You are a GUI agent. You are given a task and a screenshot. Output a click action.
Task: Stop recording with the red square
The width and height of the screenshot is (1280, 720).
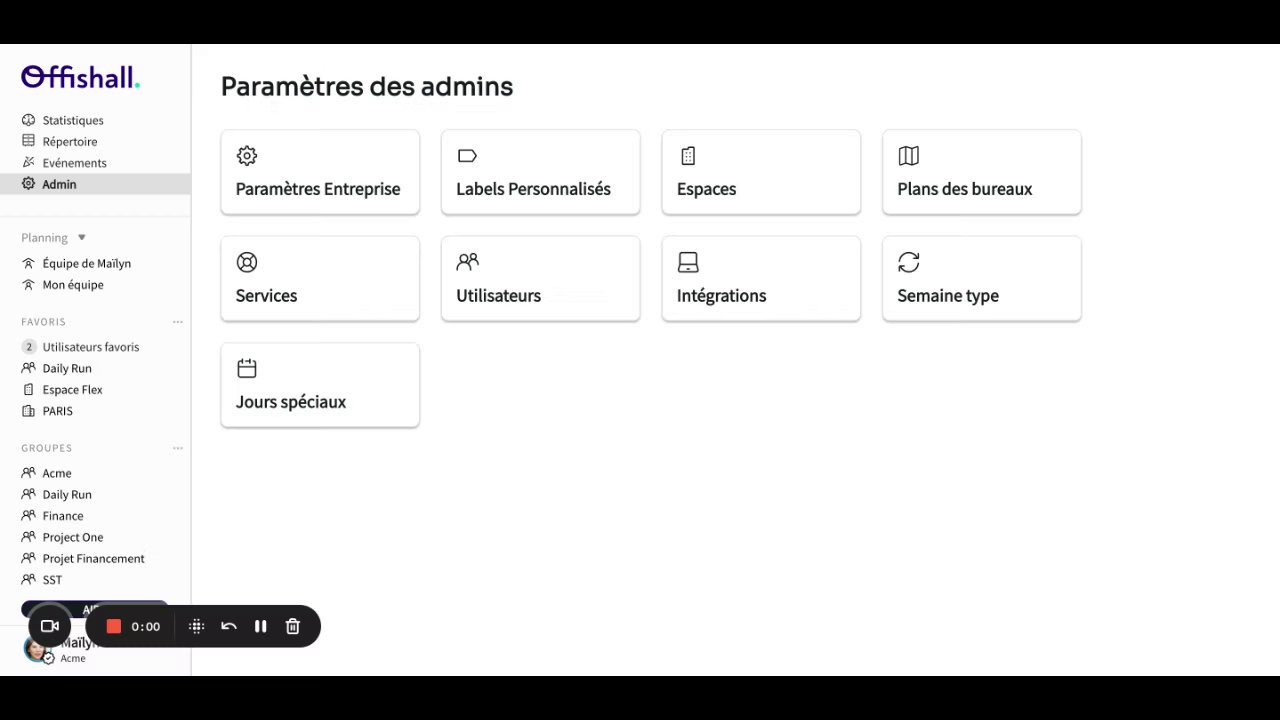click(x=114, y=626)
